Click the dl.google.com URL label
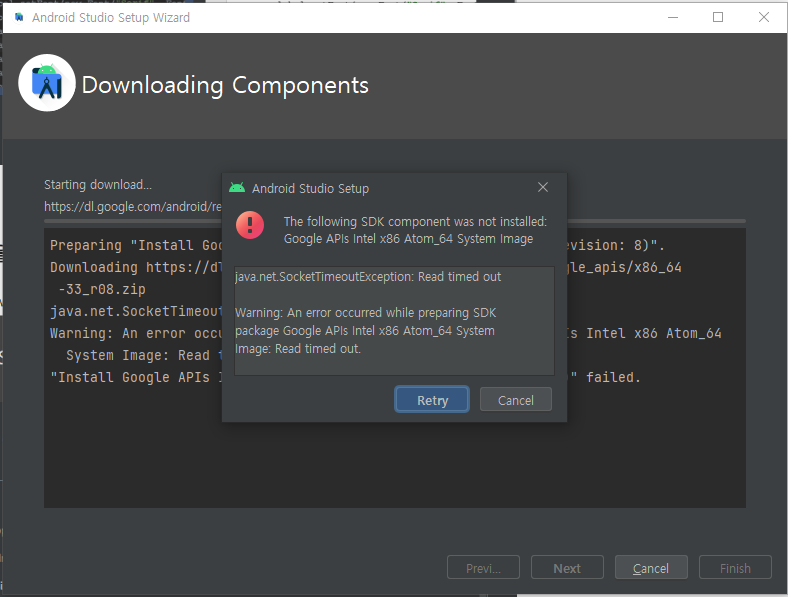Screen dimensions: 788x597 pos(133,207)
